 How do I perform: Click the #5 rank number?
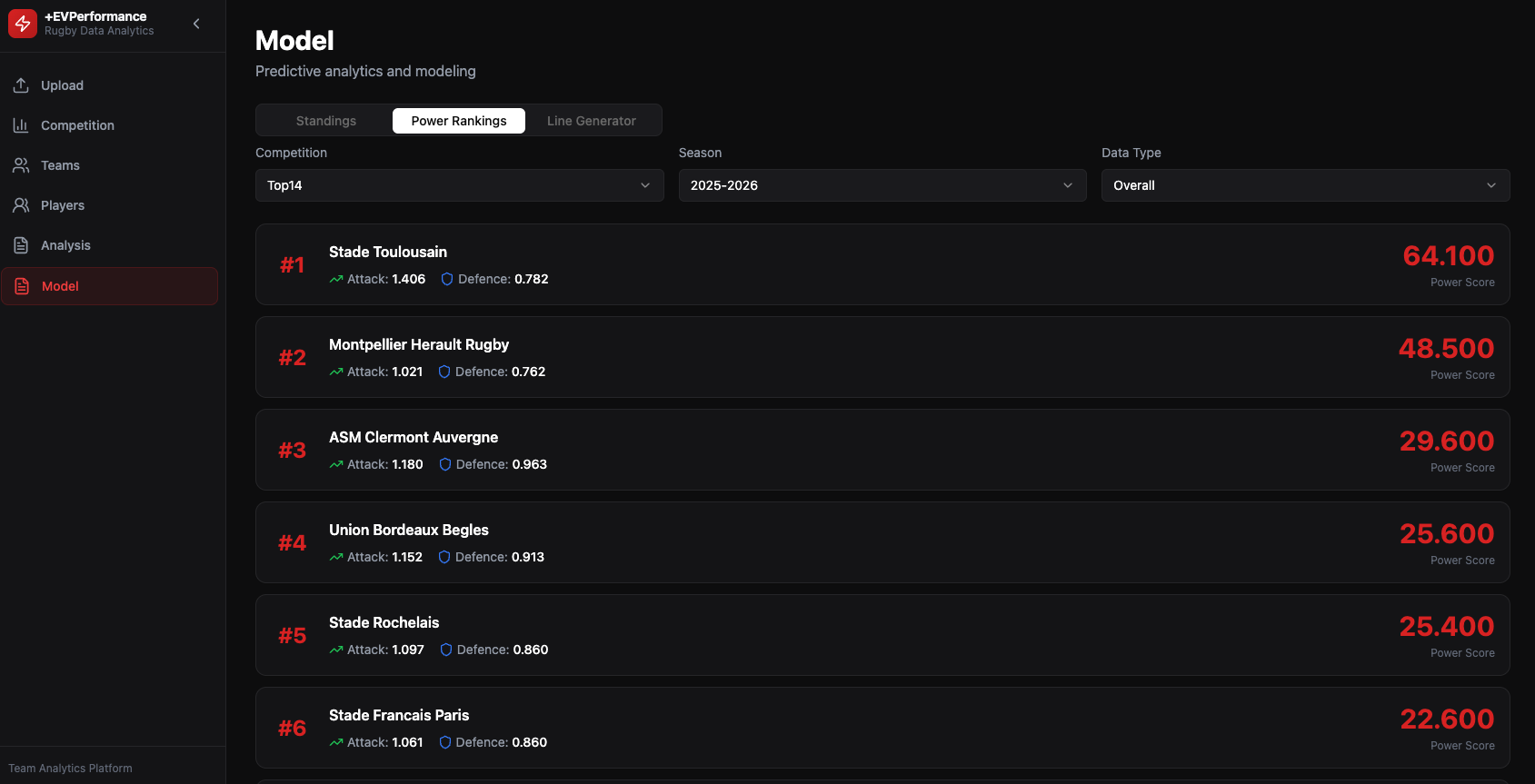coord(292,636)
